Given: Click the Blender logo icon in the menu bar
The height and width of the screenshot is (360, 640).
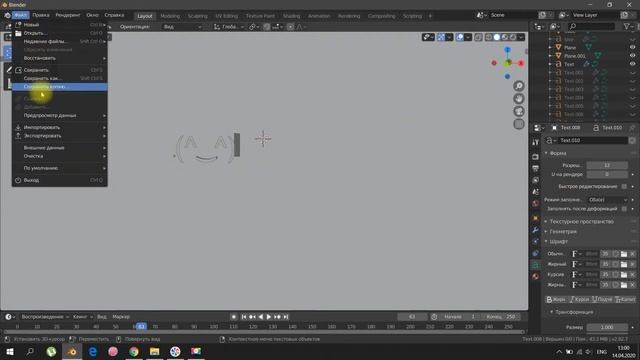Looking at the screenshot, I should 7,15.
